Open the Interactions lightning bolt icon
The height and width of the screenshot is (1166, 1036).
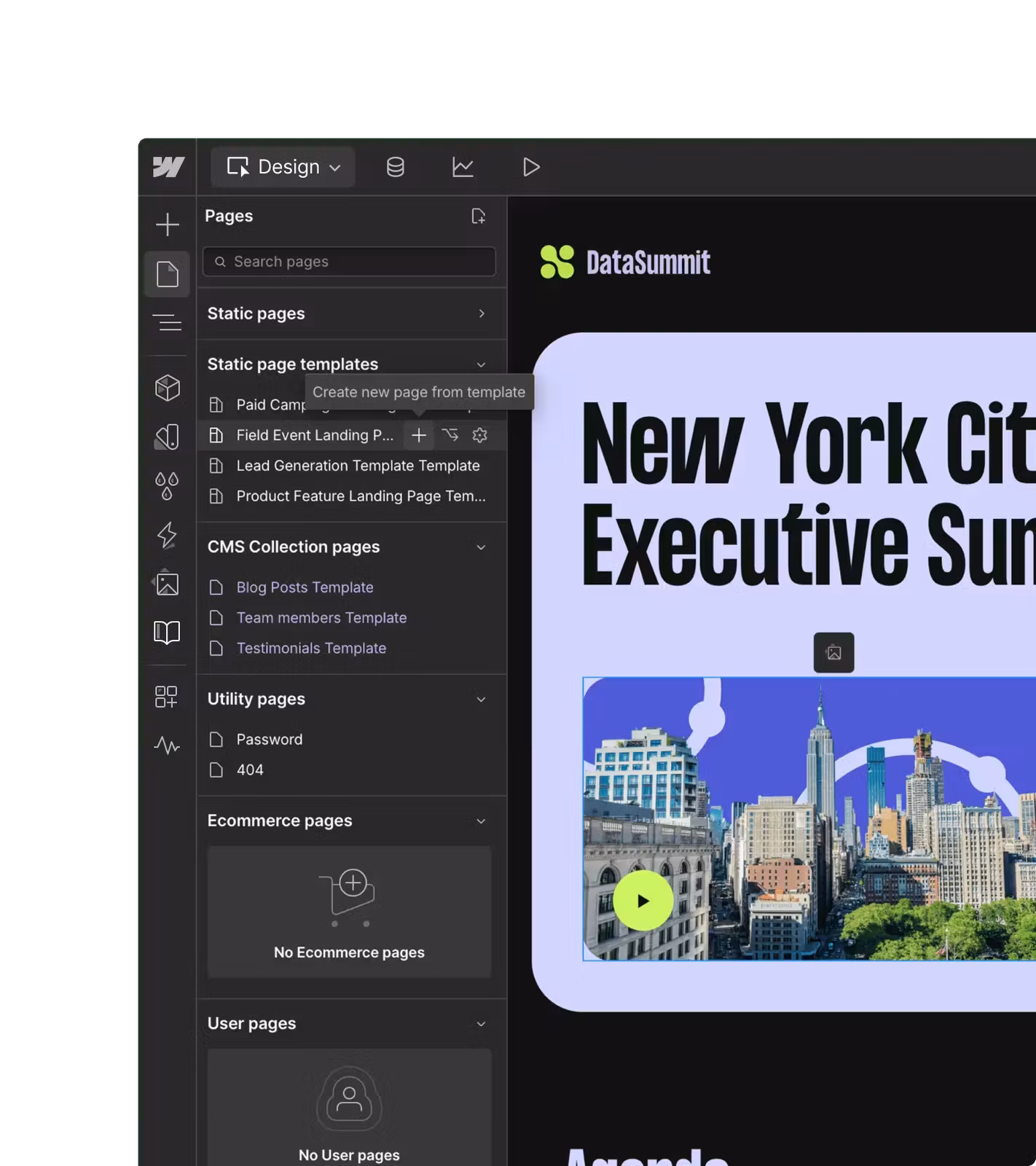click(167, 535)
